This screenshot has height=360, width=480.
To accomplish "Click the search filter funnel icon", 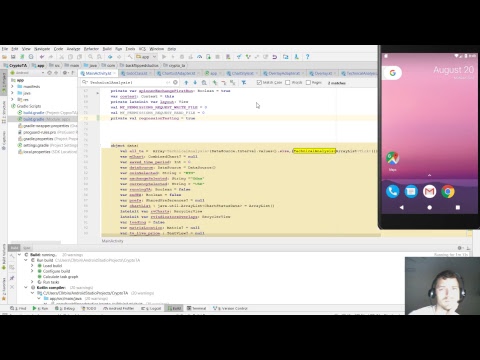I will [x=244, y=83].
